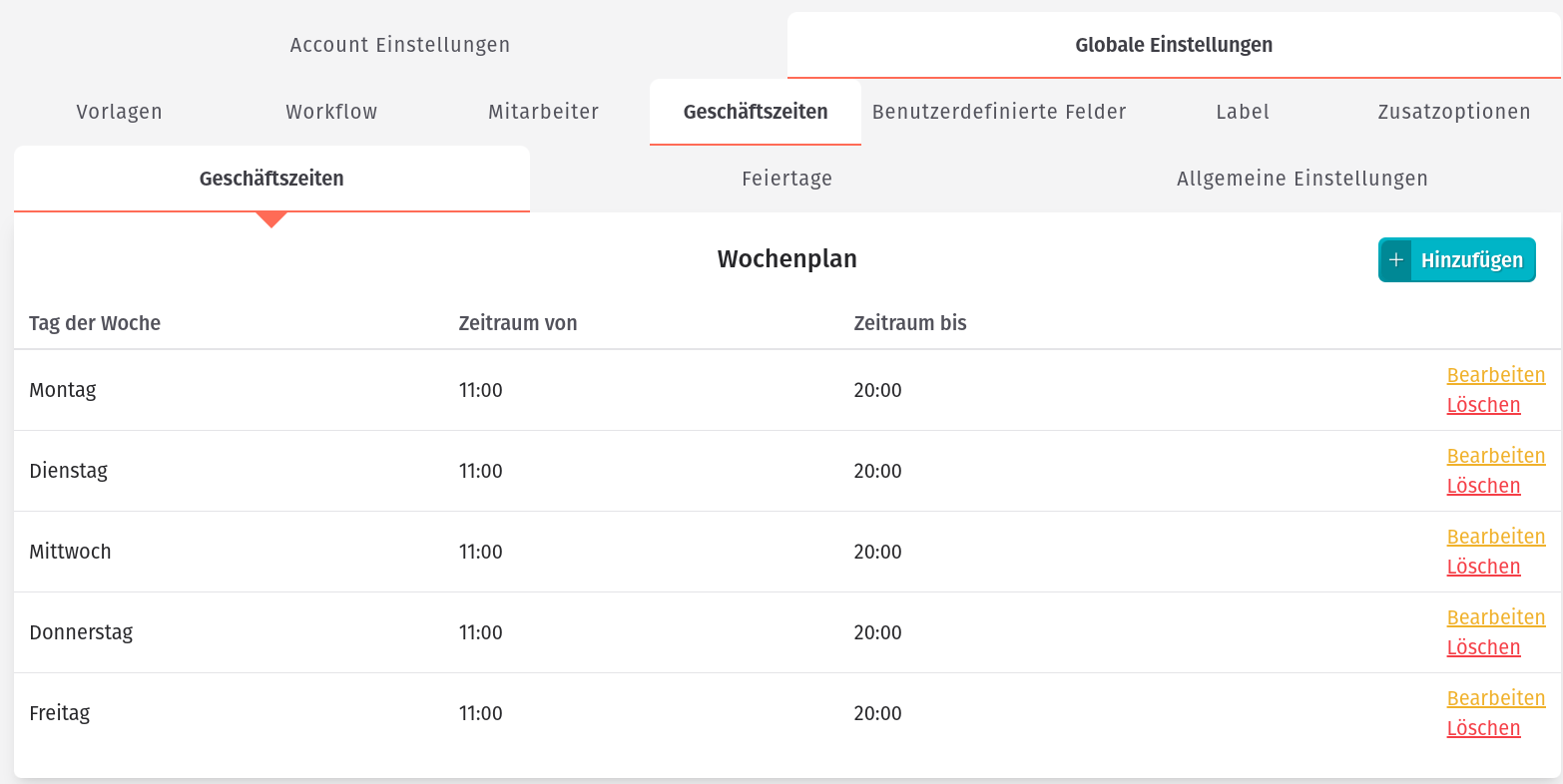Open the Workflow tab
Viewport: 1563px width, 784px height.
coord(331,112)
